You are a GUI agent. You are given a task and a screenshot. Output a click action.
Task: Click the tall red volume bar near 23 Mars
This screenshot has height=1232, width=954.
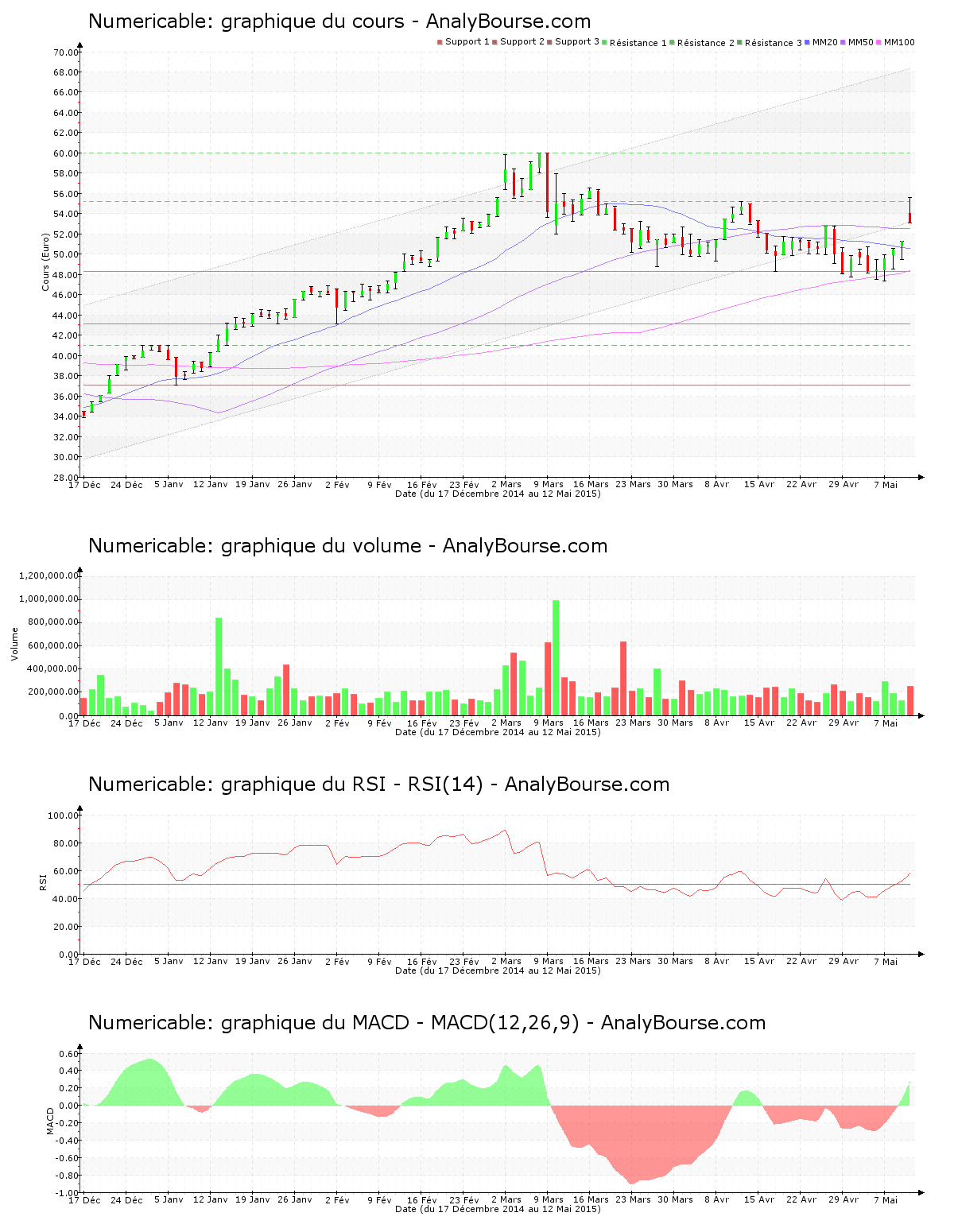(x=623, y=679)
